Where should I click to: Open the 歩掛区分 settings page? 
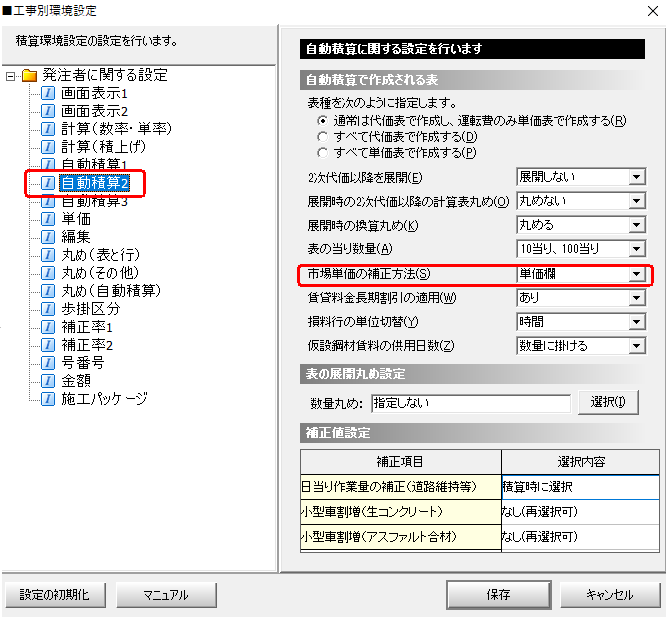pos(90,309)
